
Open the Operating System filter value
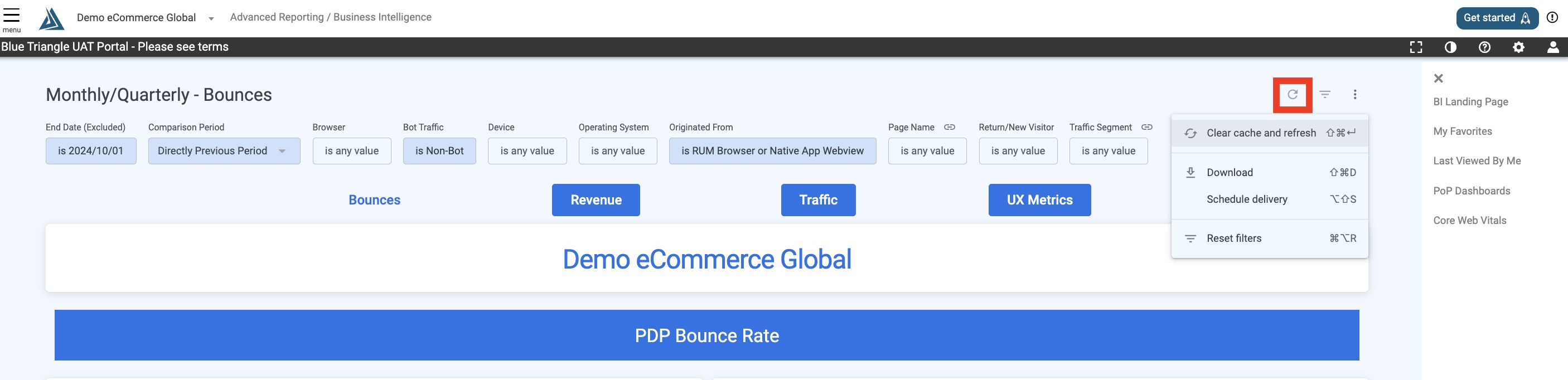click(x=618, y=152)
